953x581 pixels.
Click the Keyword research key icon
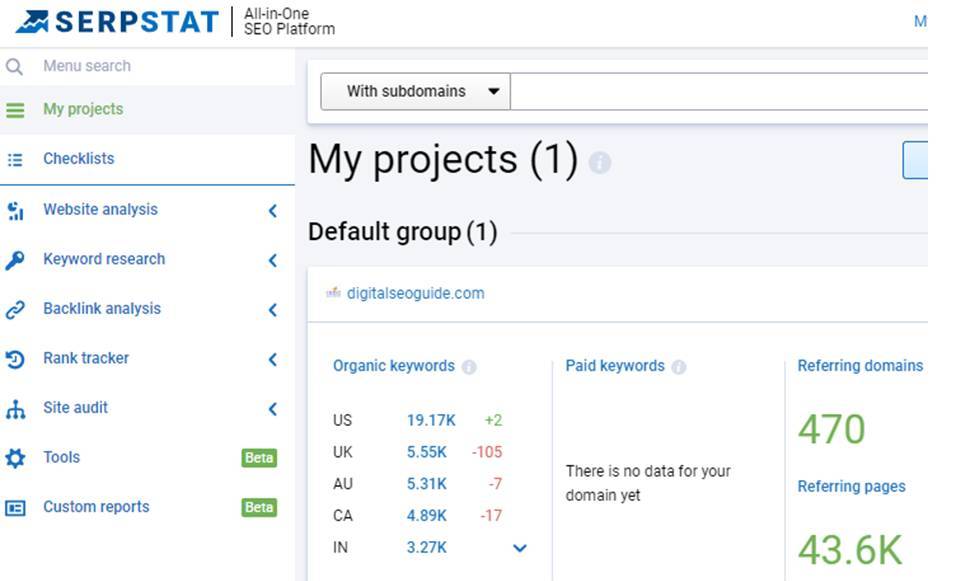click(15, 260)
